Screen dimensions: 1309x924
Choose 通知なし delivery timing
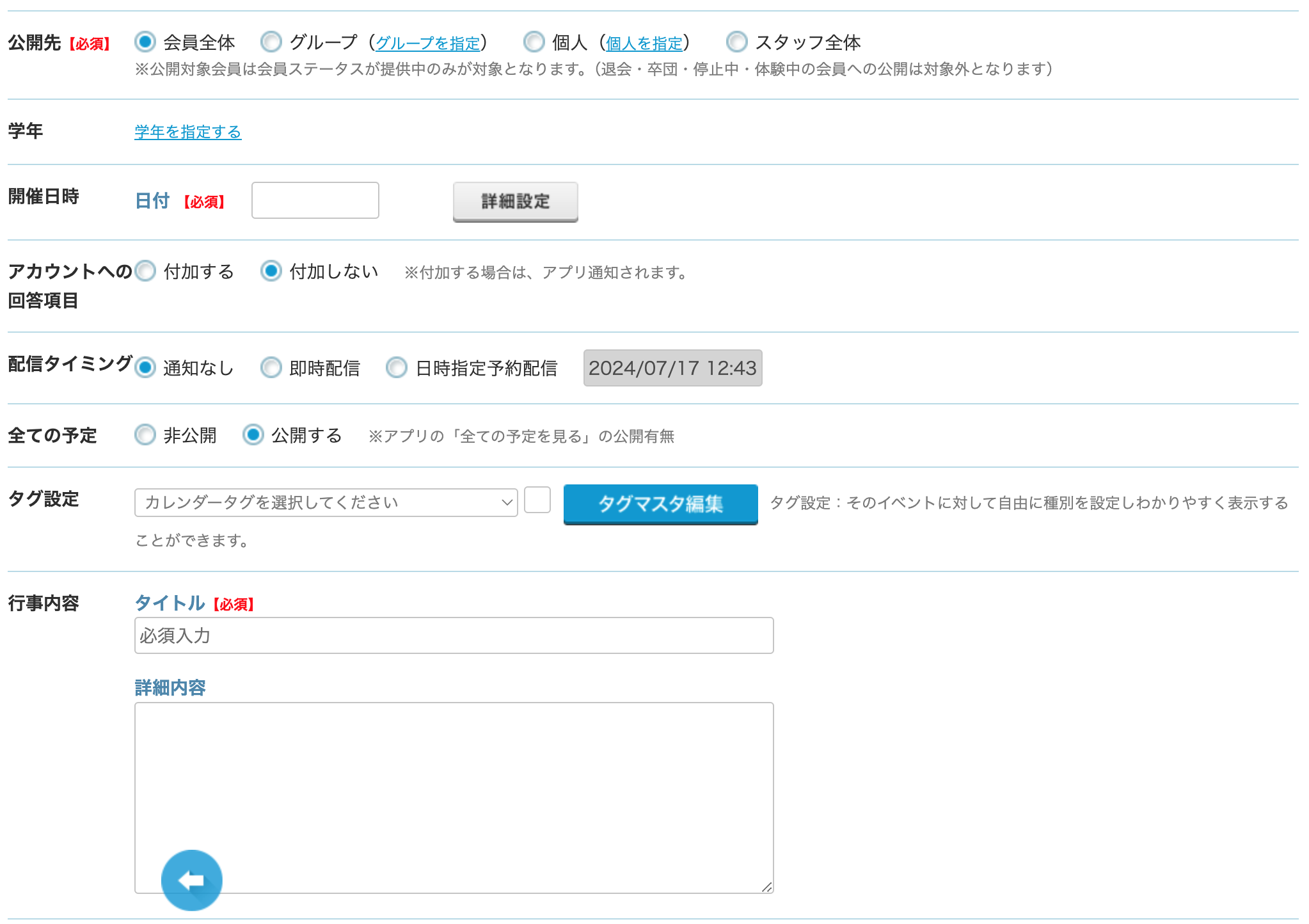point(145,367)
